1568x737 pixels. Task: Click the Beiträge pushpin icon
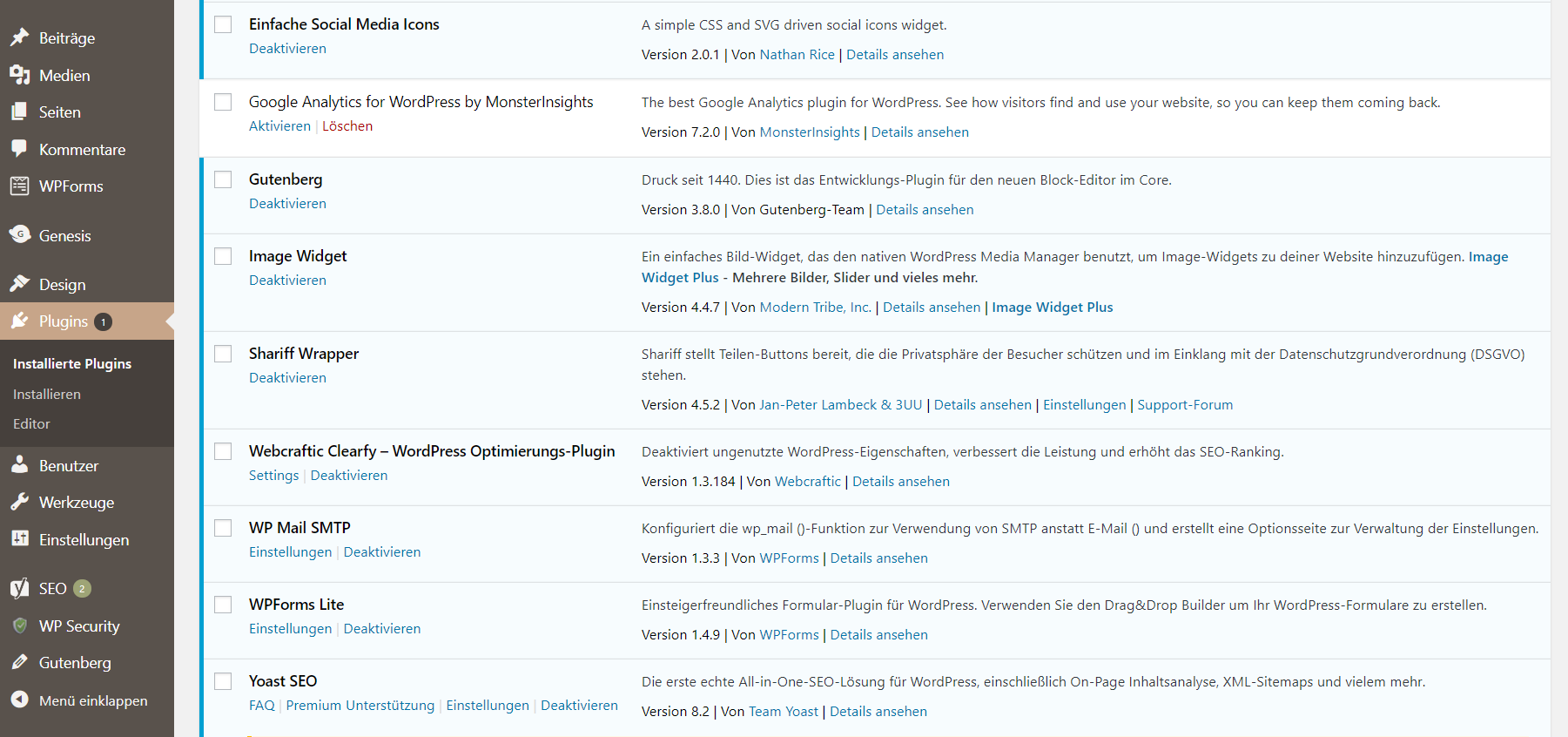point(20,37)
